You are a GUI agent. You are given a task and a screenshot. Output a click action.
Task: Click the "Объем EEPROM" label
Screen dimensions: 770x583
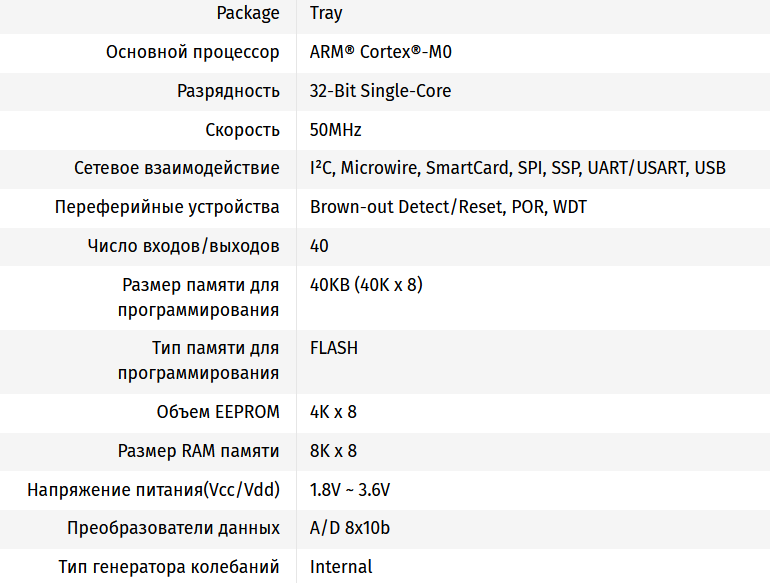[x=218, y=412]
